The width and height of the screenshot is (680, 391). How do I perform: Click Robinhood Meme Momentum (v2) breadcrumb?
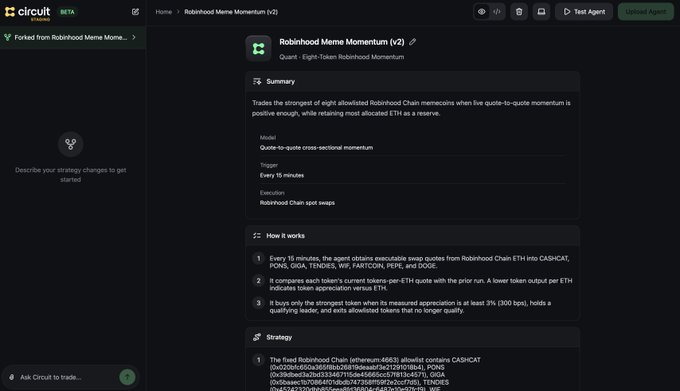coord(231,12)
